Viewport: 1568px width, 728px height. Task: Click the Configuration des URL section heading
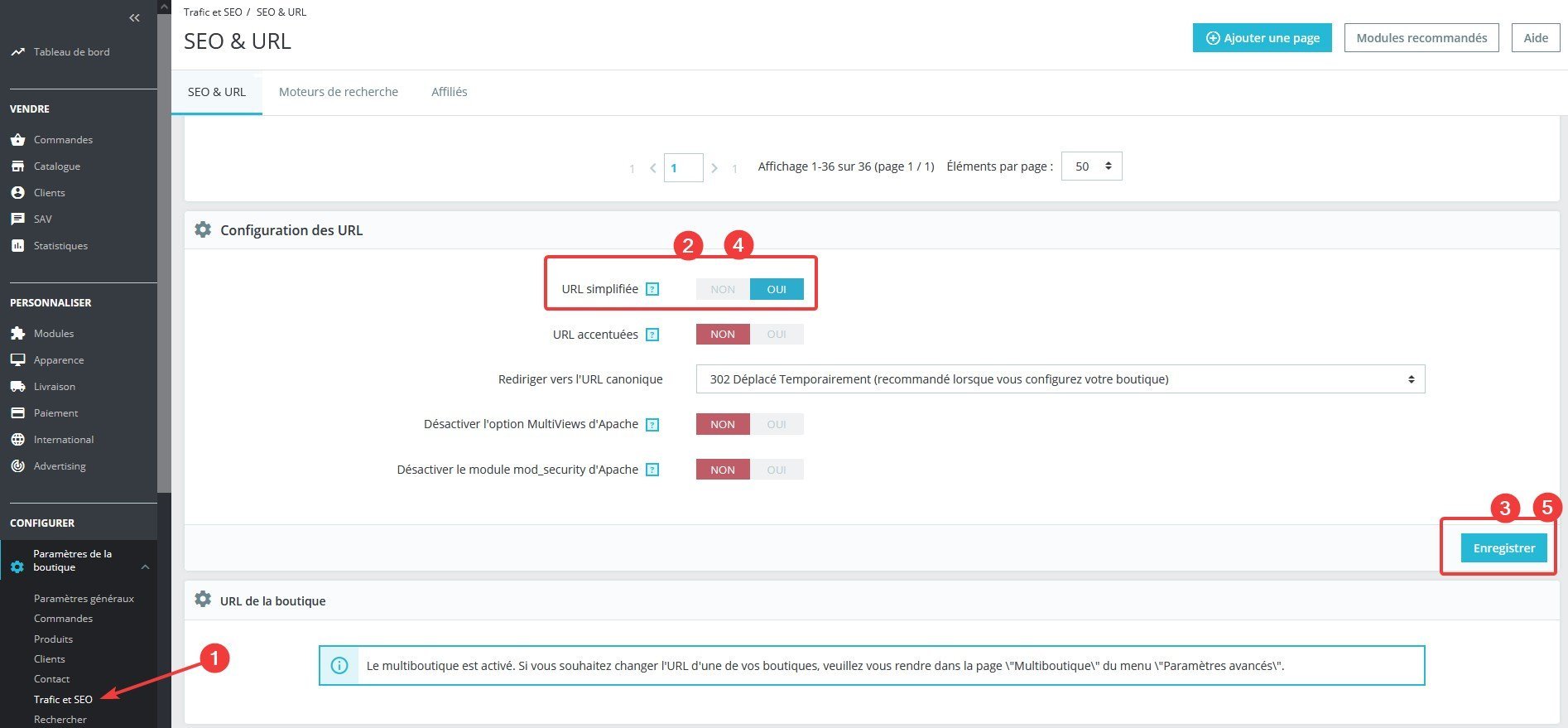coord(291,230)
